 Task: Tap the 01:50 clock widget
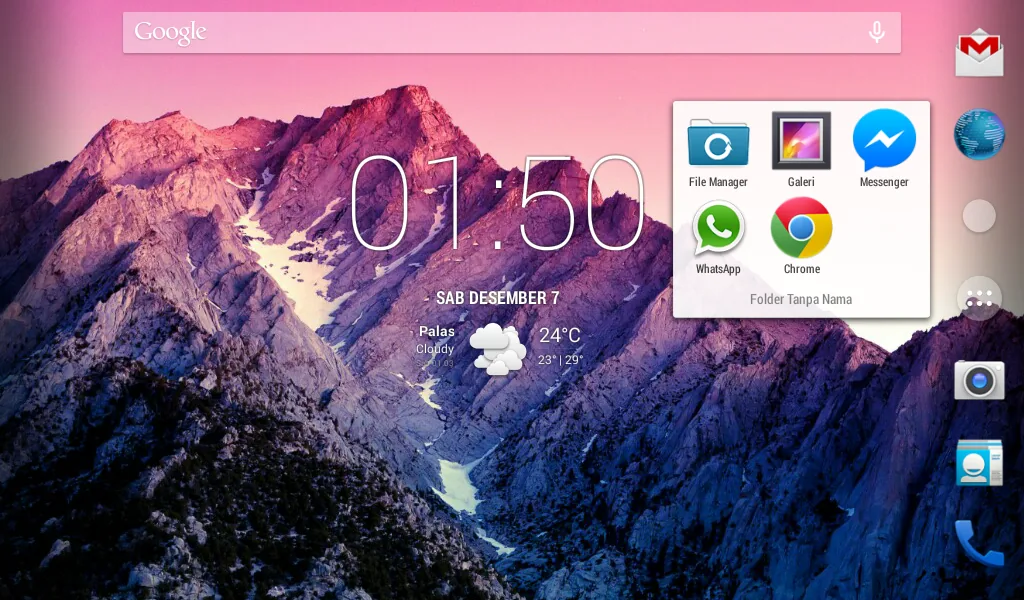pos(497,205)
